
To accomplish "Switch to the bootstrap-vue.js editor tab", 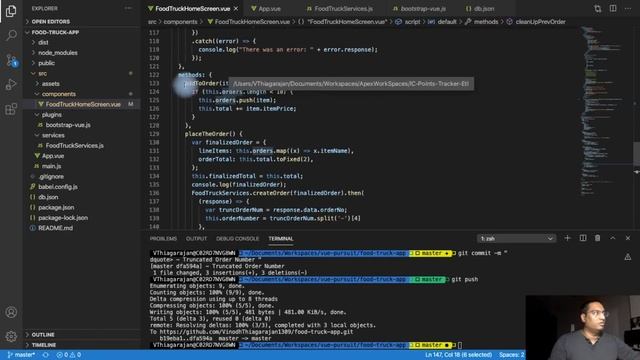I will coord(423,9).
